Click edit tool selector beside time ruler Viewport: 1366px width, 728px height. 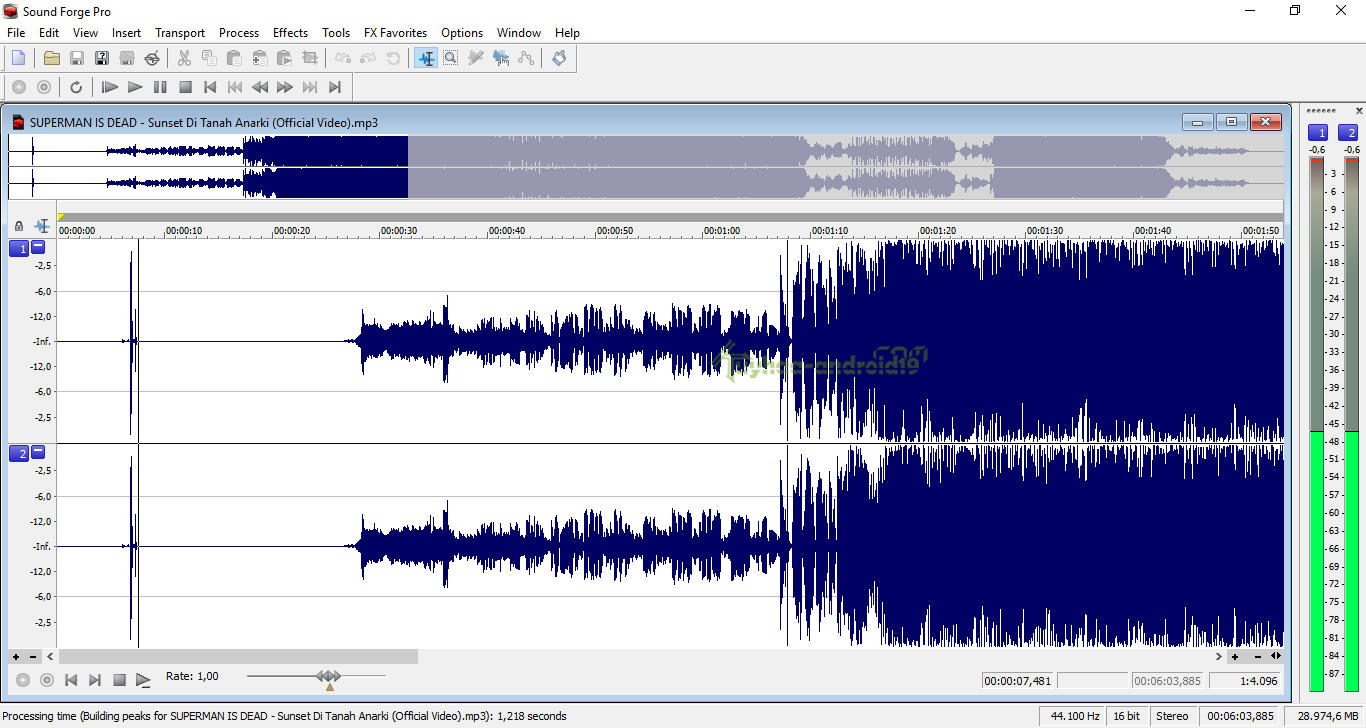42,227
